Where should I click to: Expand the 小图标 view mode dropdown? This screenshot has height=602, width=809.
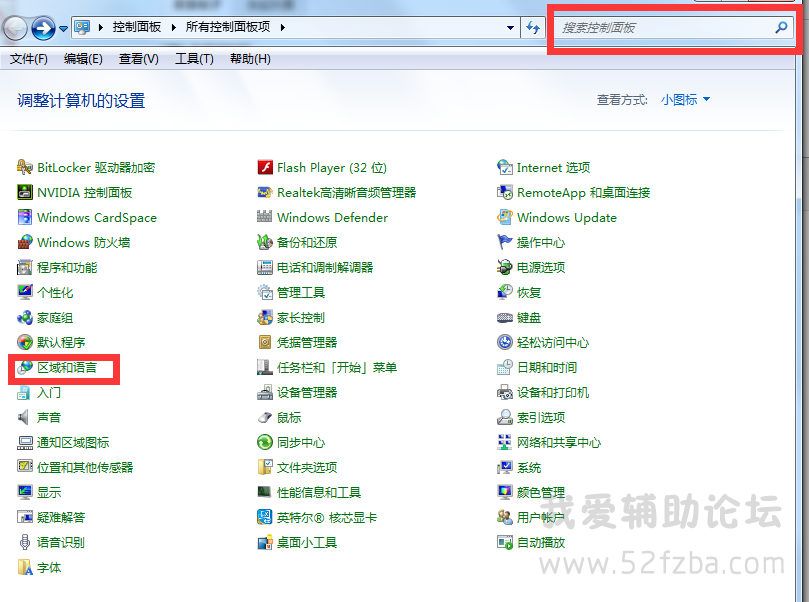pos(685,100)
